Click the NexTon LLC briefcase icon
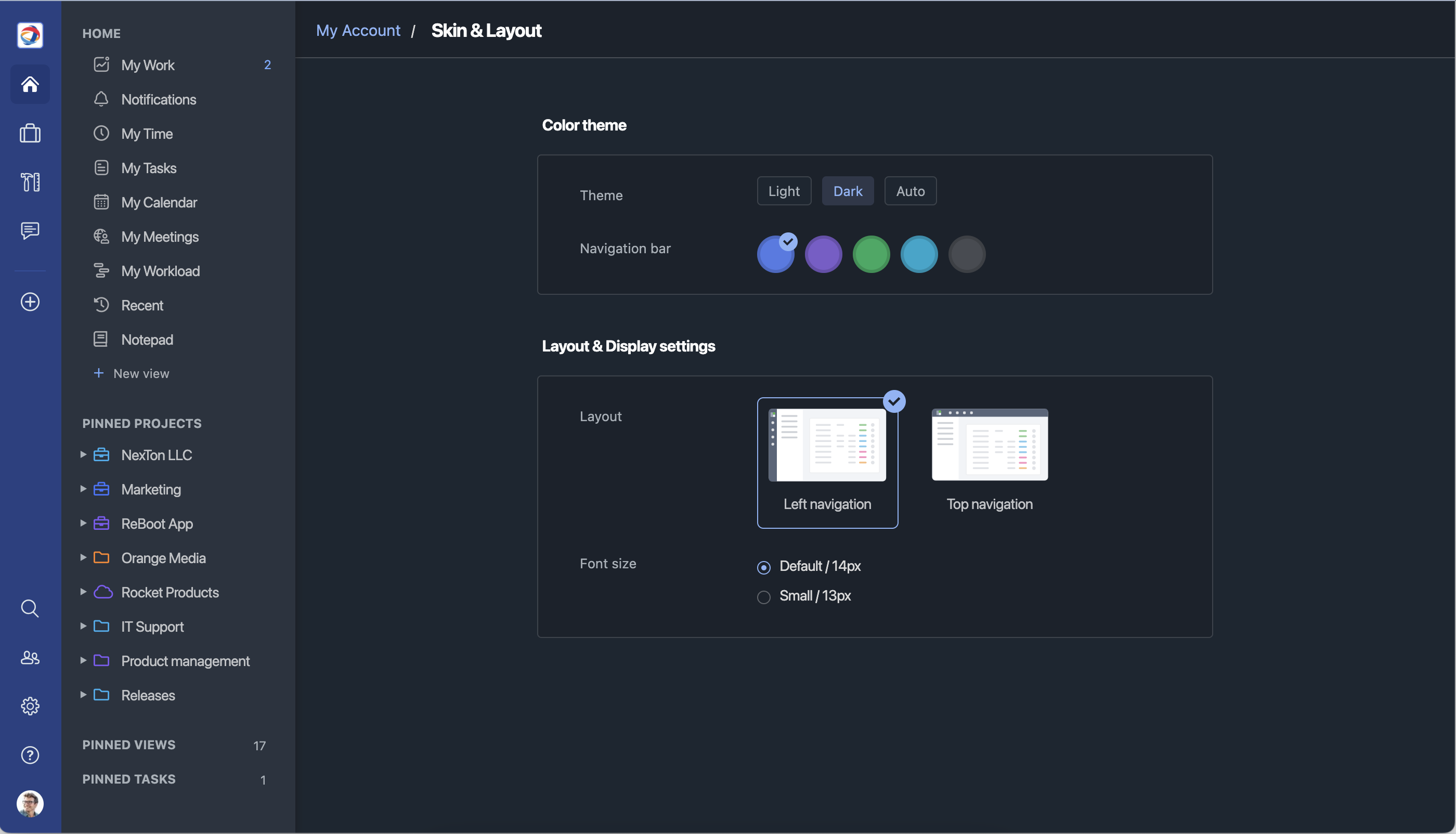Viewport: 1456px width, 834px height. pos(101,455)
